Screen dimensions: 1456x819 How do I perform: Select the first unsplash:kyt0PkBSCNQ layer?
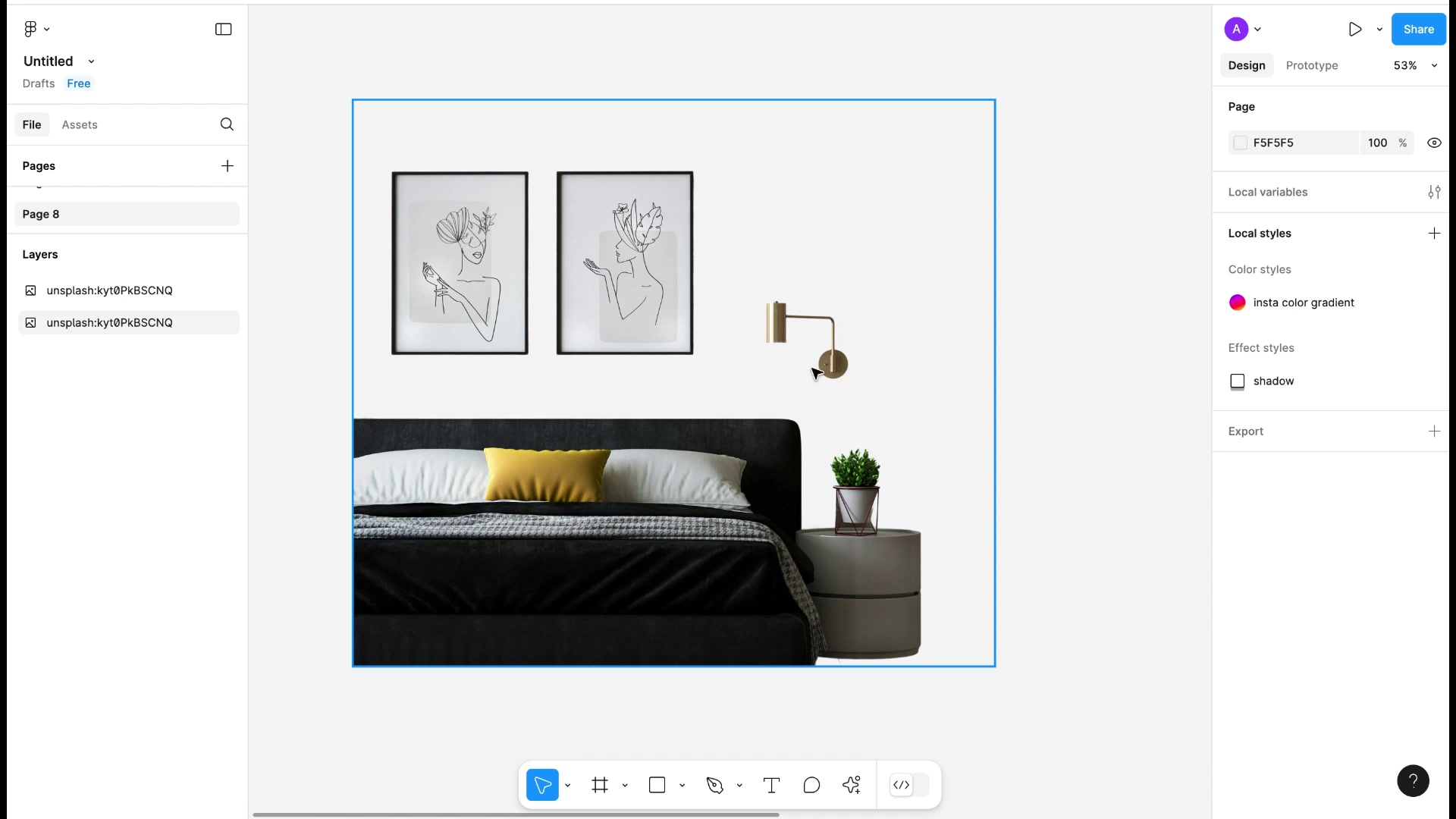click(x=128, y=290)
